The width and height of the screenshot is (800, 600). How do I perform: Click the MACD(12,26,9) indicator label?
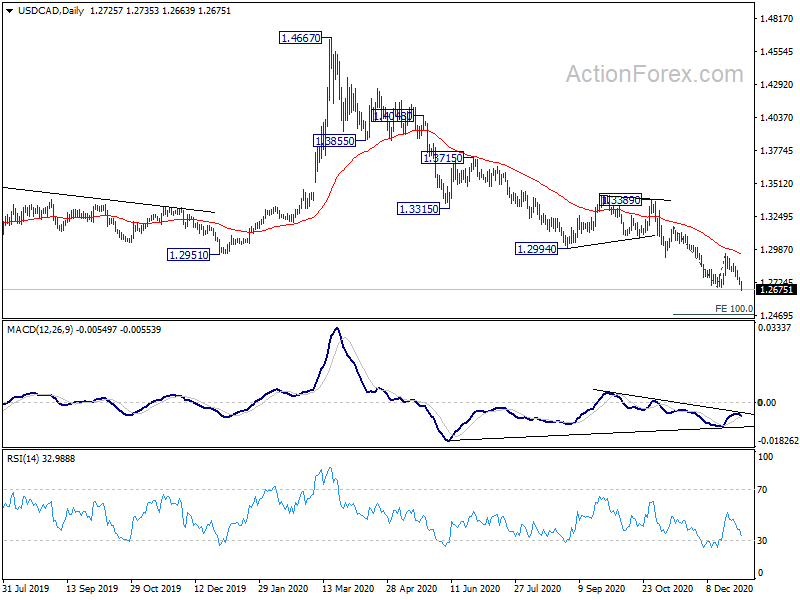(40, 330)
